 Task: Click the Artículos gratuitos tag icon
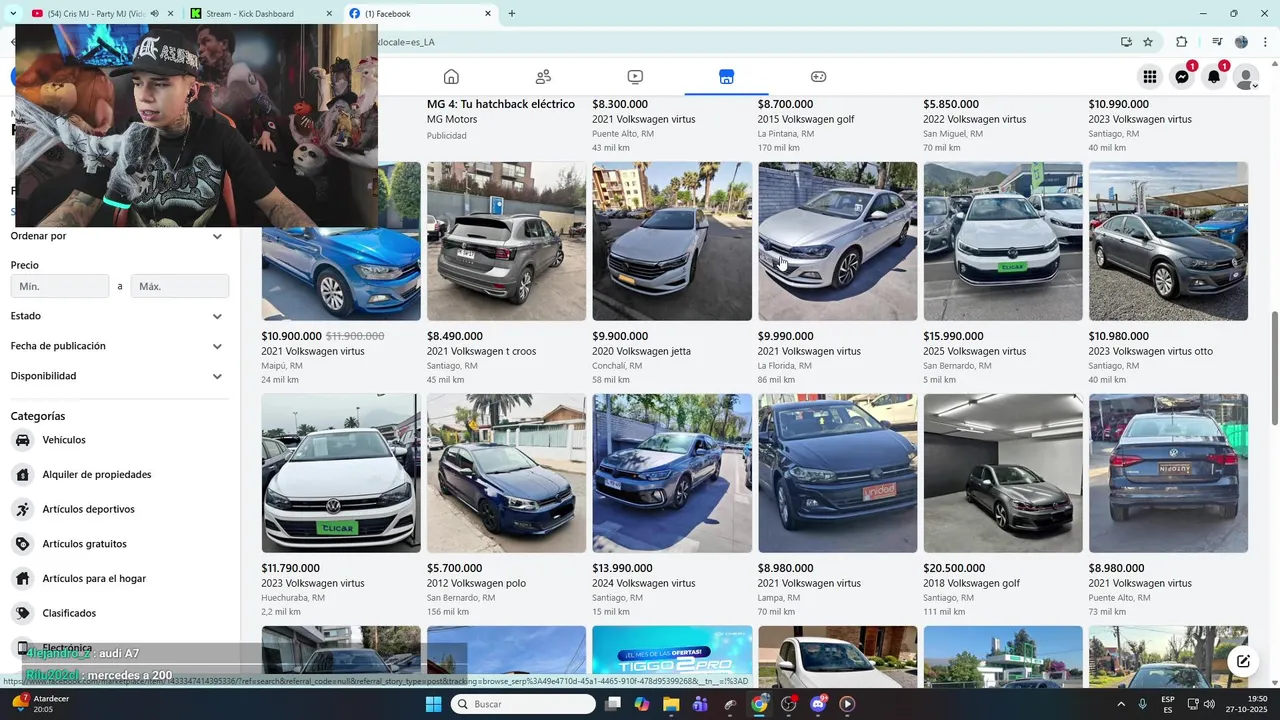(22, 544)
